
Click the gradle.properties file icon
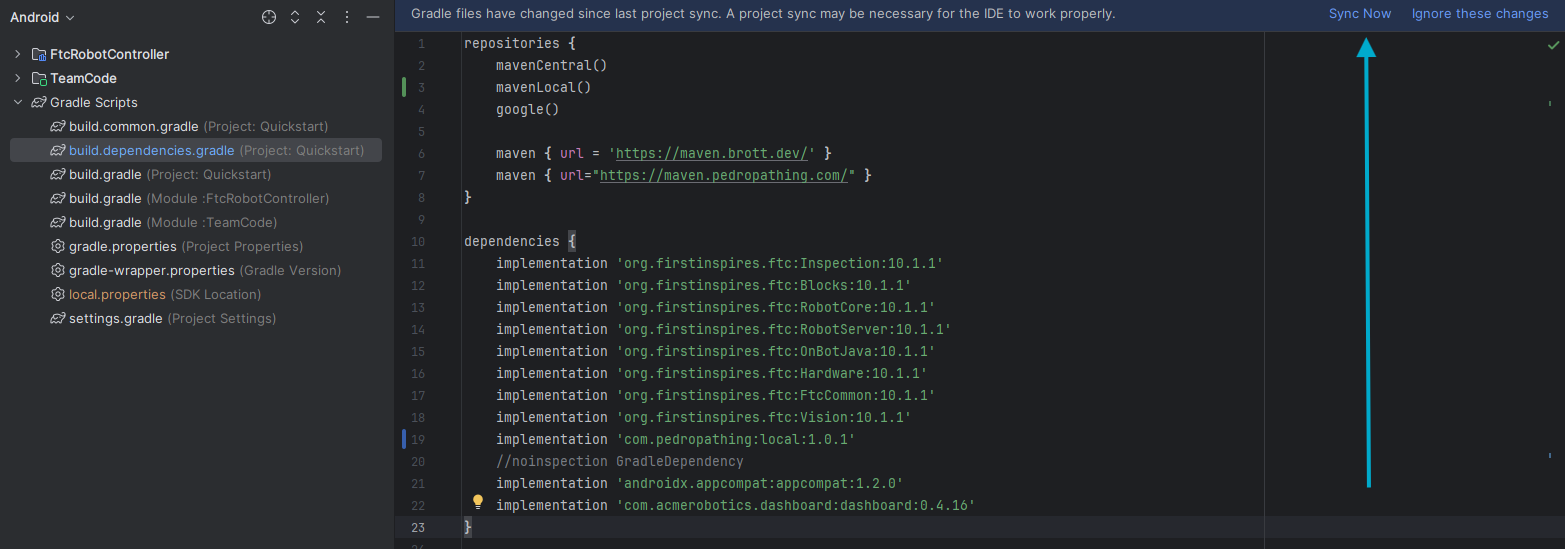[x=58, y=246]
